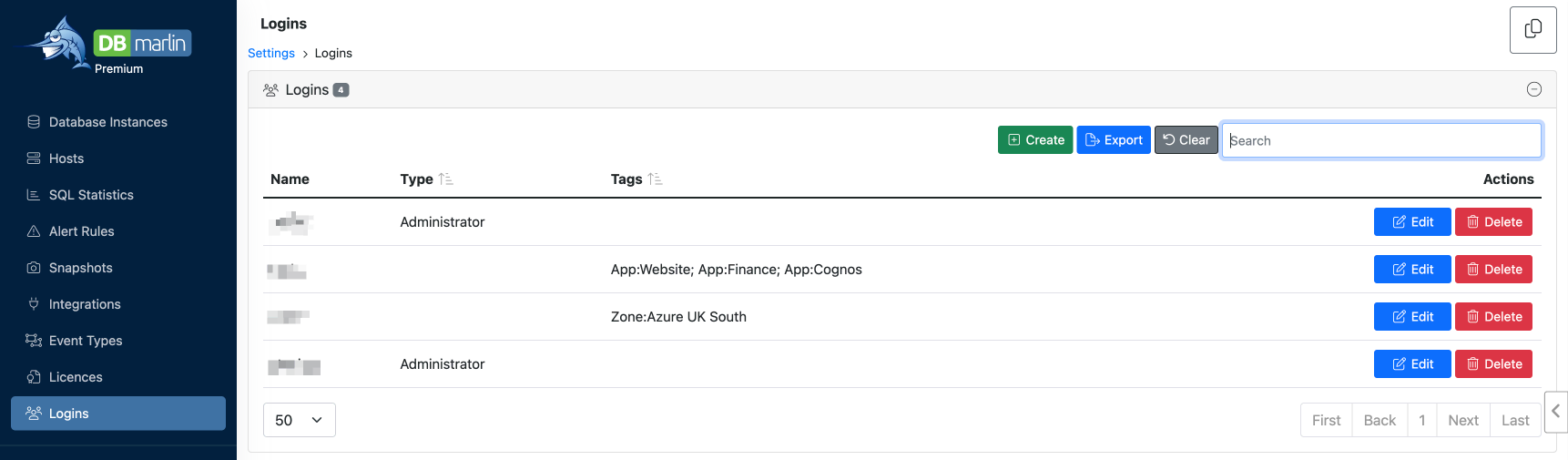Click the copy icon button at top right
Screen dimensions: 1568x460
pos(1533,29)
